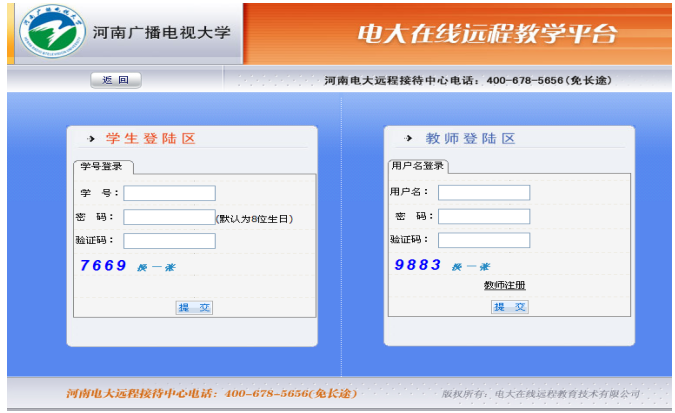This screenshot has height=413, width=675.
Task: Click the 电大在线远程教学平台 banner title
Action: point(487,34)
